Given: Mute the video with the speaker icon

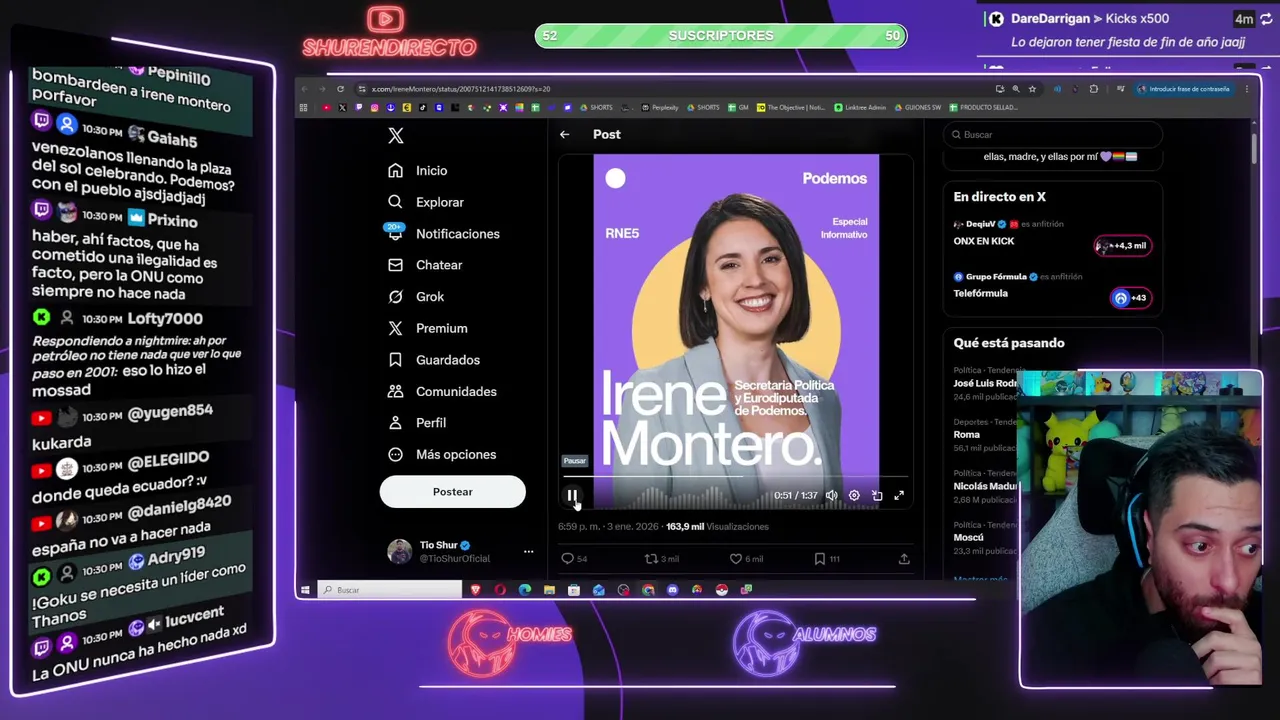Looking at the screenshot, I should (x=831, y=495).
